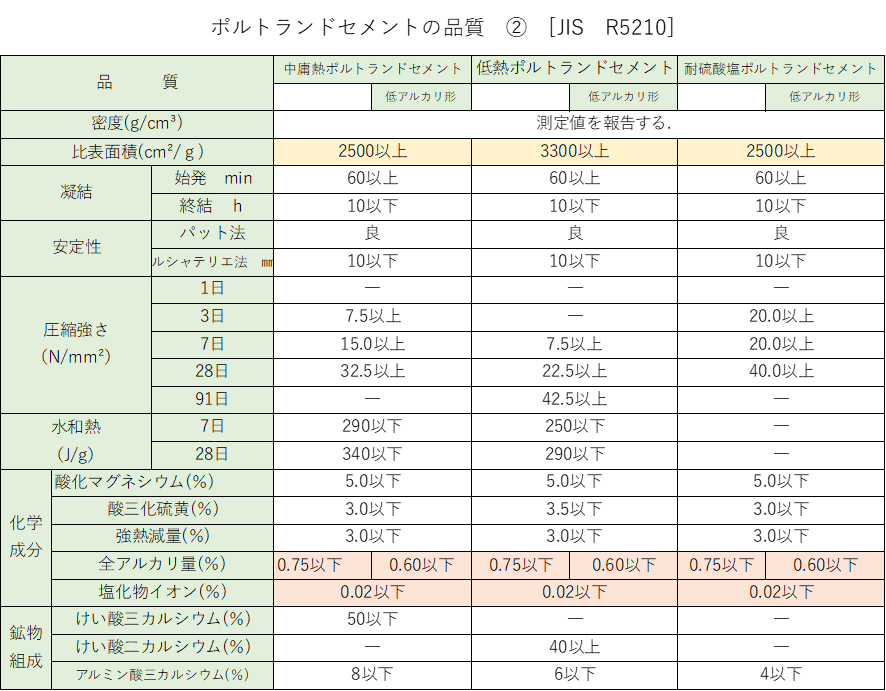Select the 全アルカリ量(%) row label
This screenshot has height=691, width=886.
(161, 563)
